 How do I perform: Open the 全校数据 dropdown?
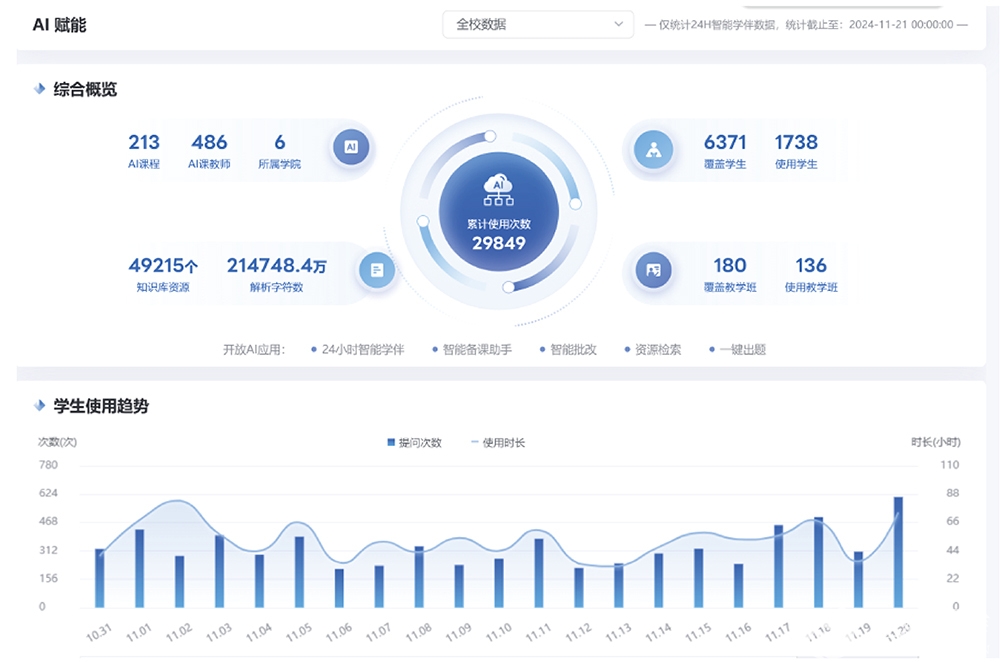pos(537,24)
